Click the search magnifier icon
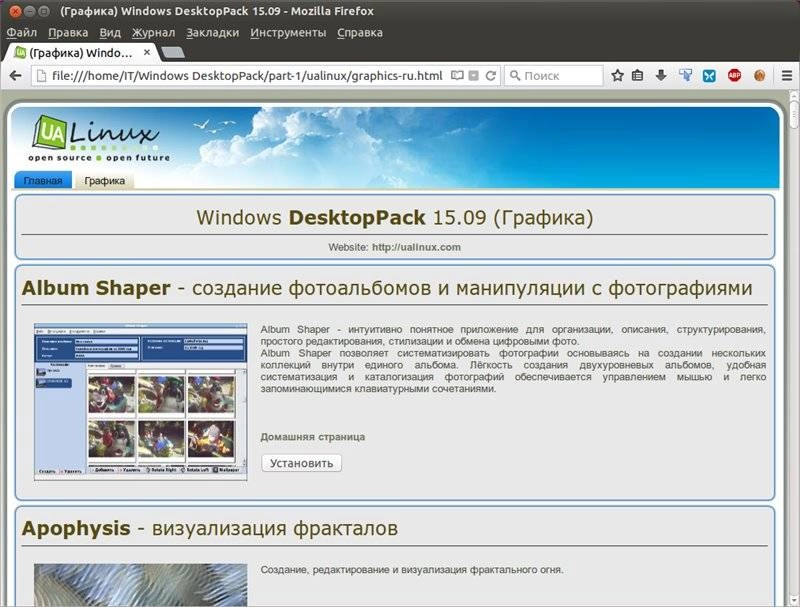The height and width of the screenshot is (607, 800). coord(515,76)
